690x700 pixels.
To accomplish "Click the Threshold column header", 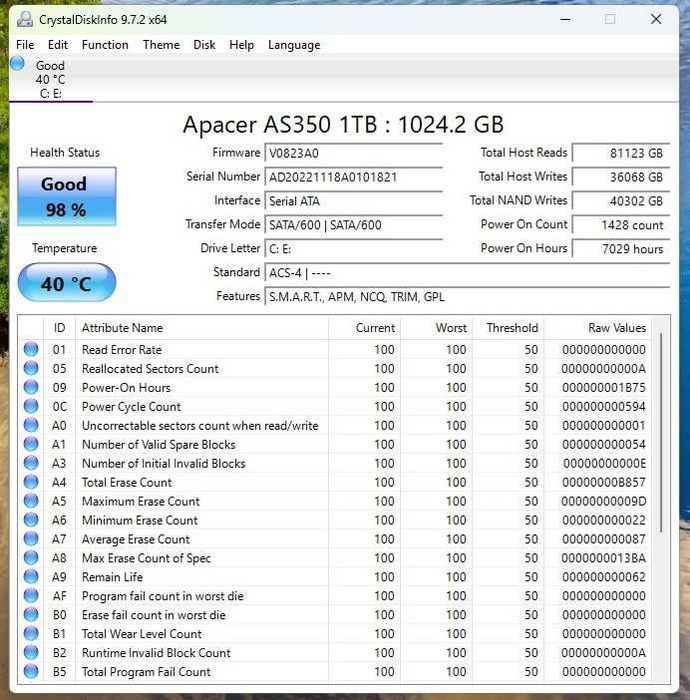I will pyautogui.click(x=508, y=328).
